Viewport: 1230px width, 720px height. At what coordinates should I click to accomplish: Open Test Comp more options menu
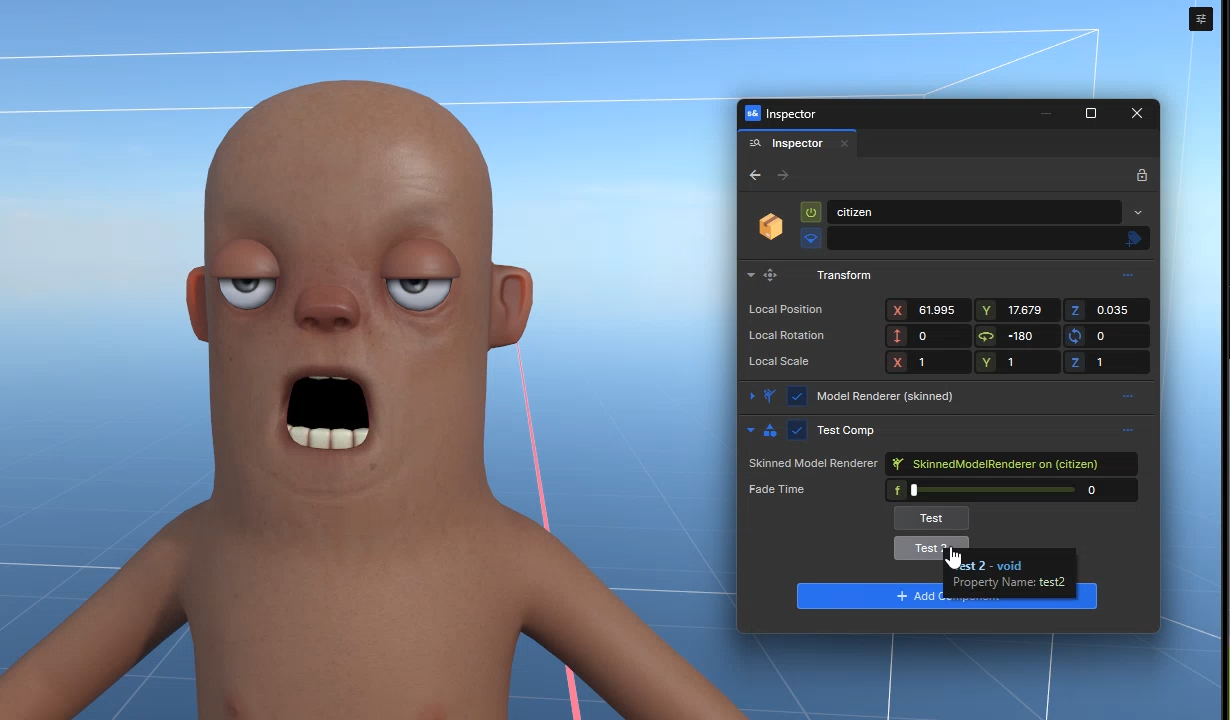click(1128, 430)
